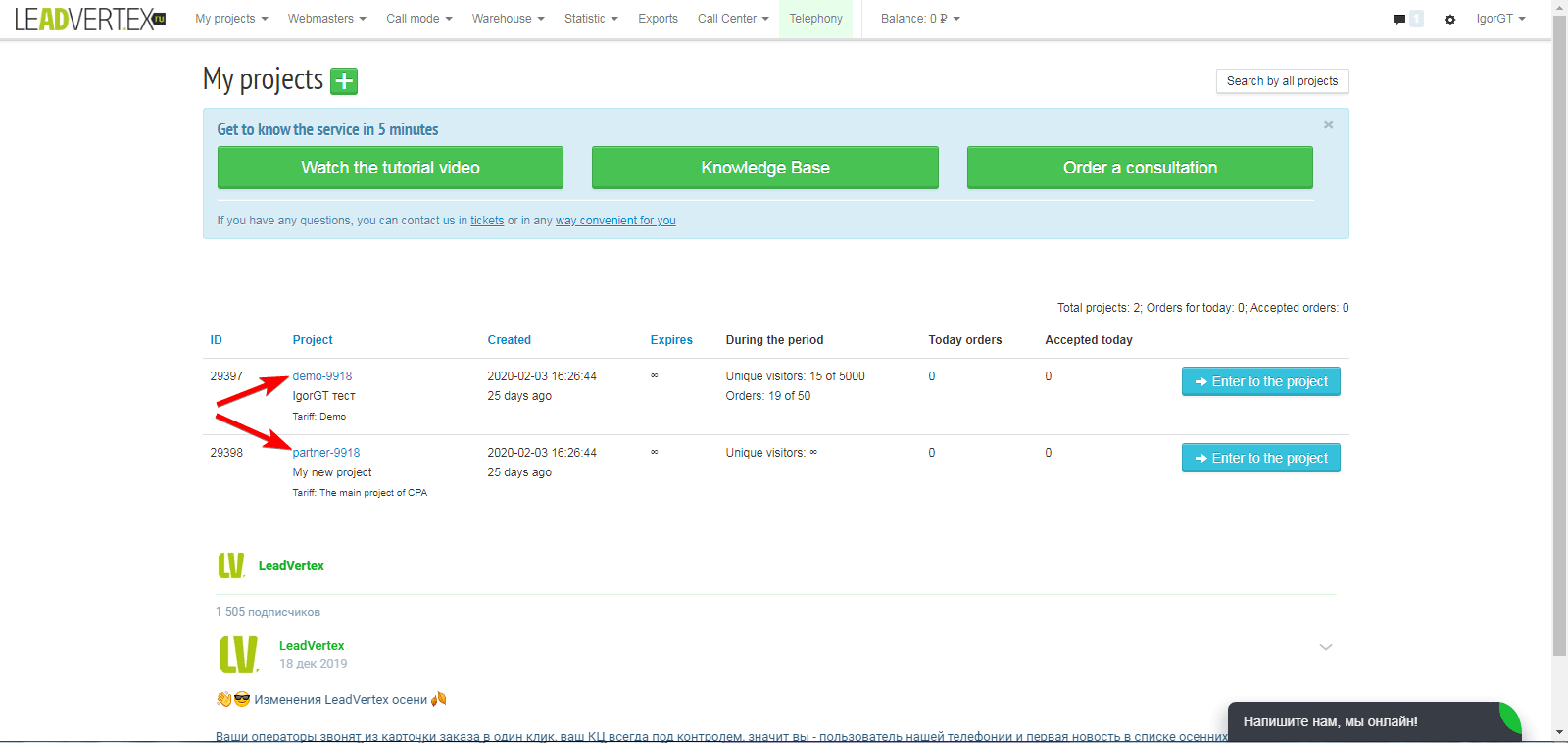Go to Exports menu item
This screenshot has height=743, width=1568.
click(658, 19)
